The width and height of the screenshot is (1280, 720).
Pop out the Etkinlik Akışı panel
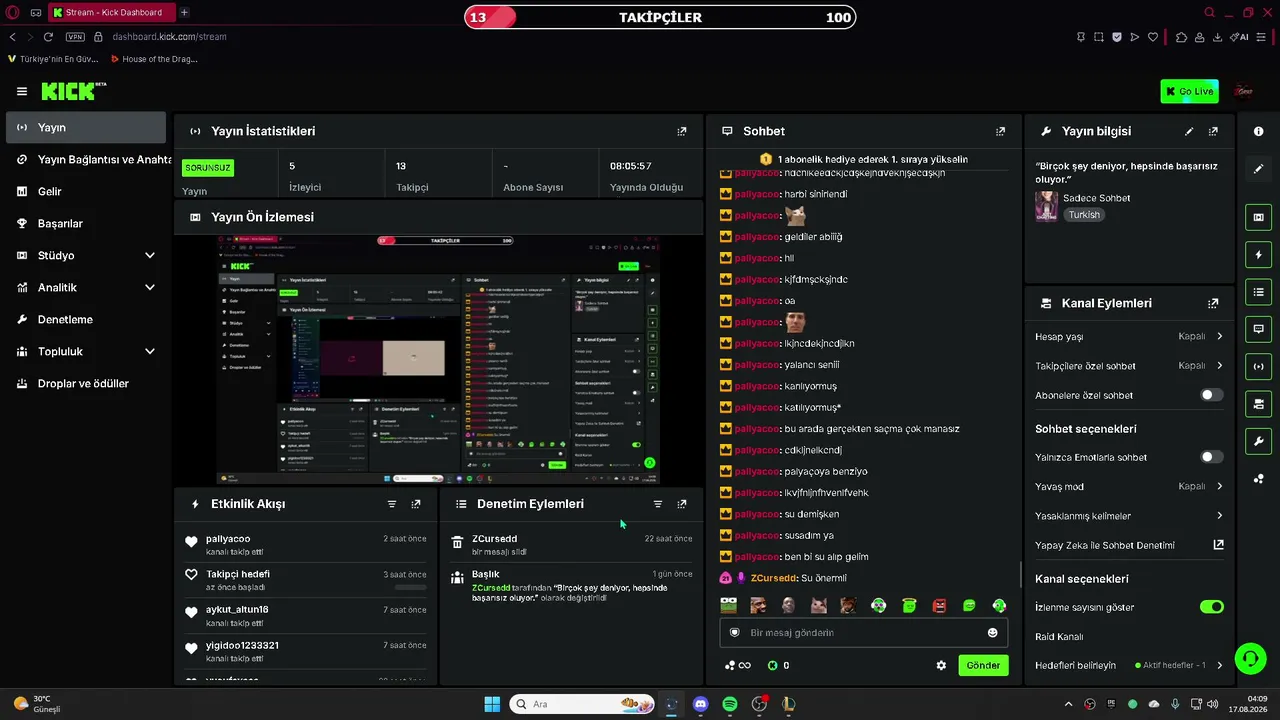416,504
